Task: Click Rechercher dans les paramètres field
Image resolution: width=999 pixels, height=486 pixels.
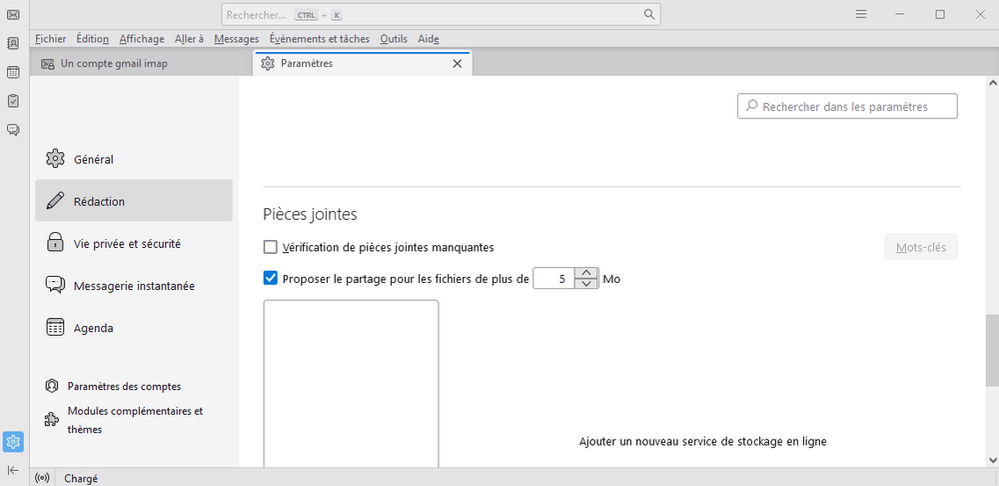Action: pyautogui.click(x=847, y=106)
